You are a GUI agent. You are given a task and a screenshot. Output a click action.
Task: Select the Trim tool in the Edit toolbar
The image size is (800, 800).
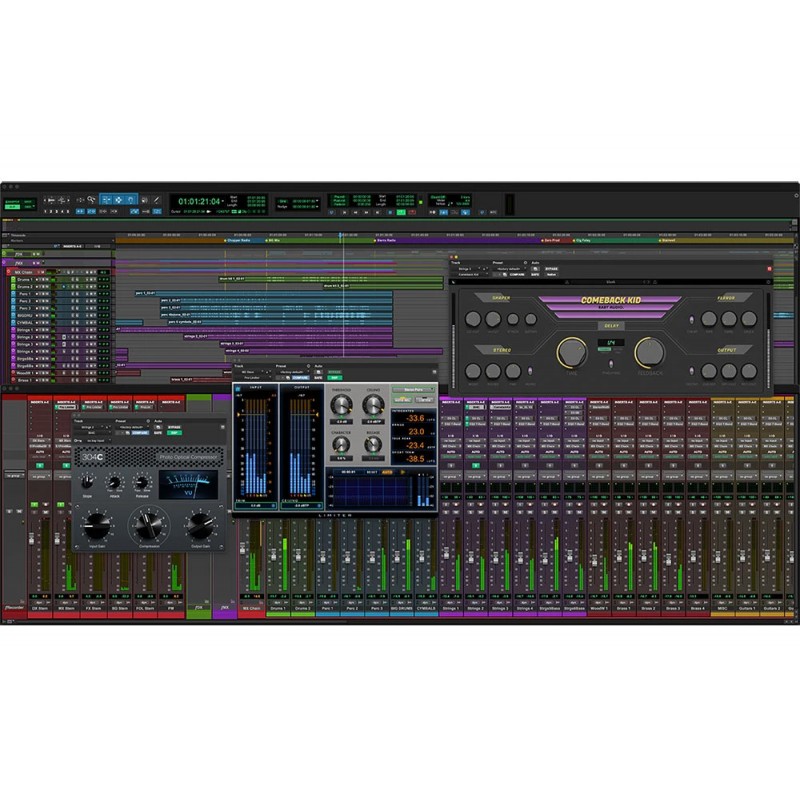tap(106, 200)
